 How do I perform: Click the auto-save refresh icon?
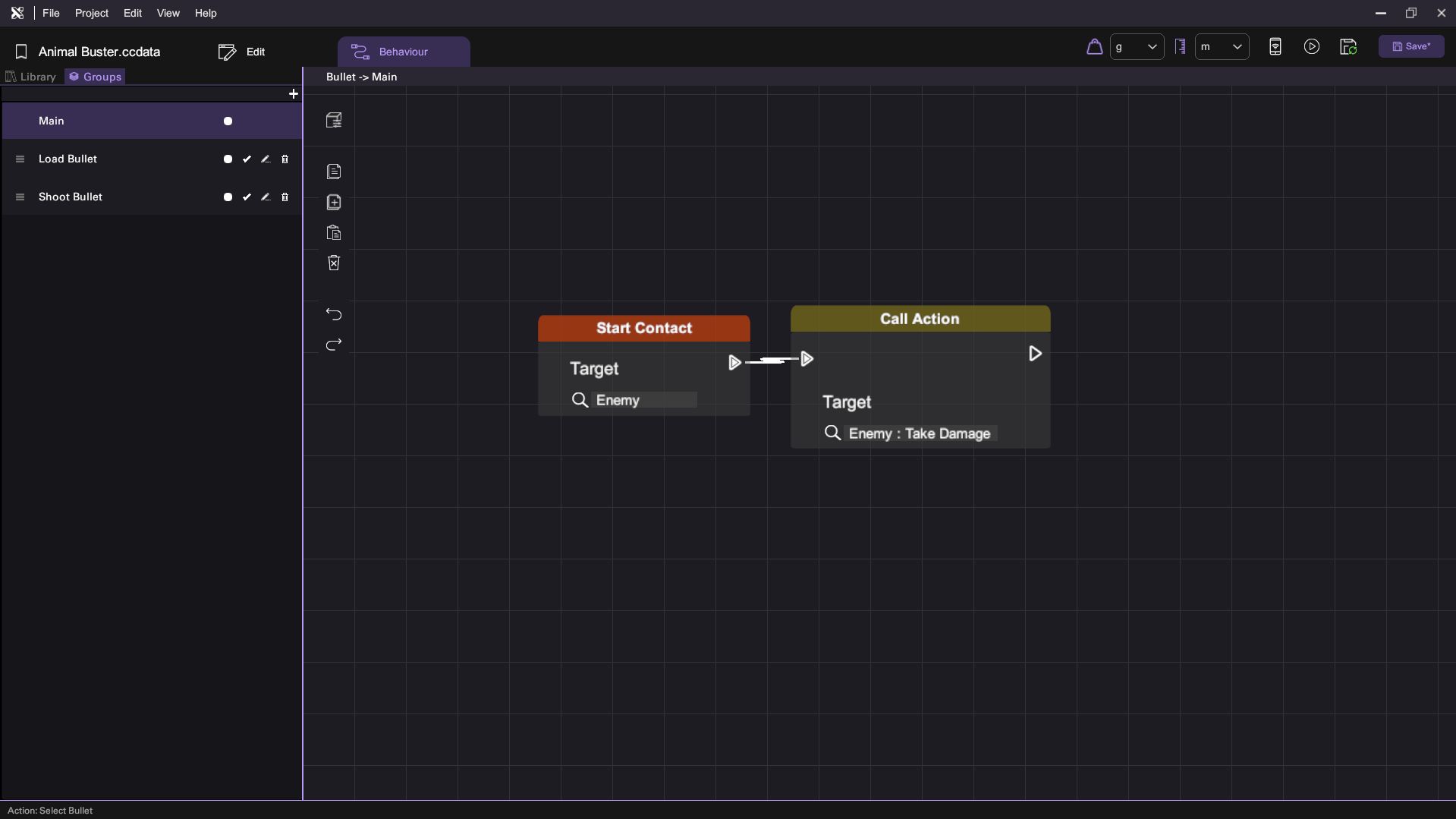[x=1348, y=47]
